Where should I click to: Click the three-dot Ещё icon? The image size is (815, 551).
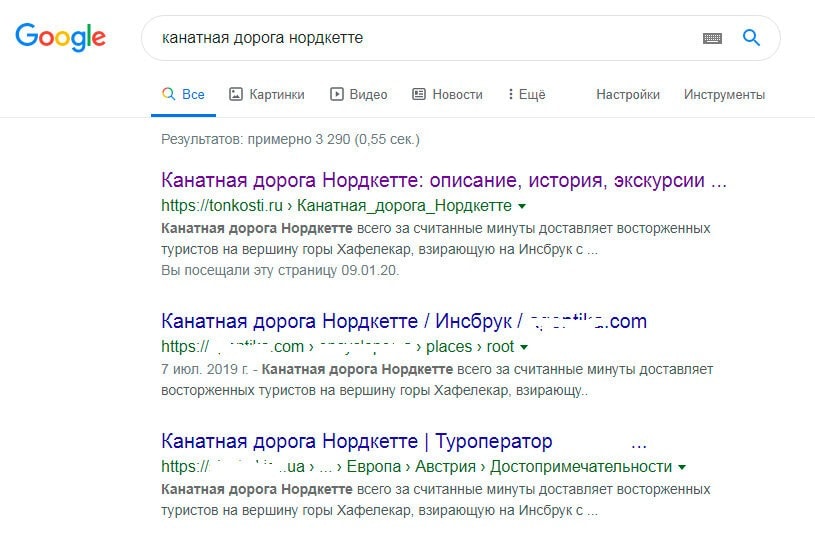coord(510,94)
